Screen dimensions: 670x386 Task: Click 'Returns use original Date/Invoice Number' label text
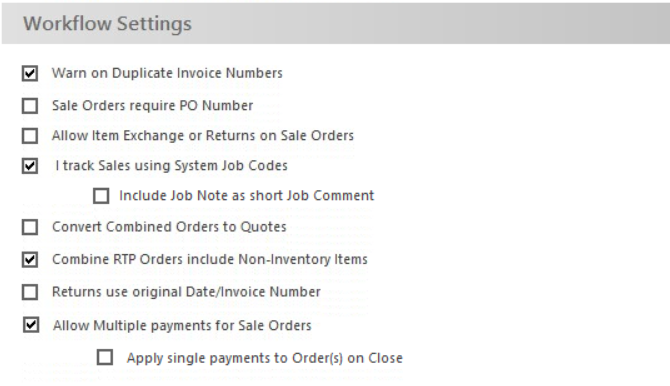(186, 292)
